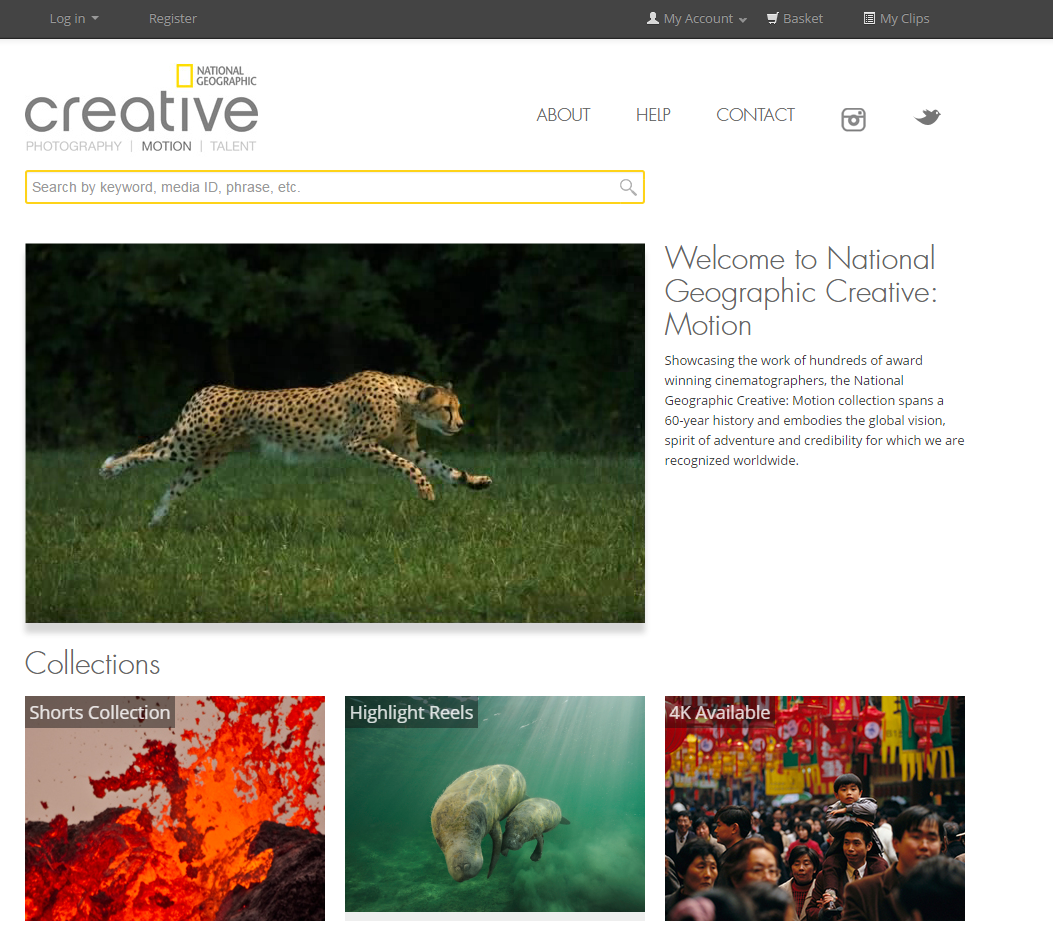
Task: Click the Welcome to National Geographic Creative heading
Action: 800,291
